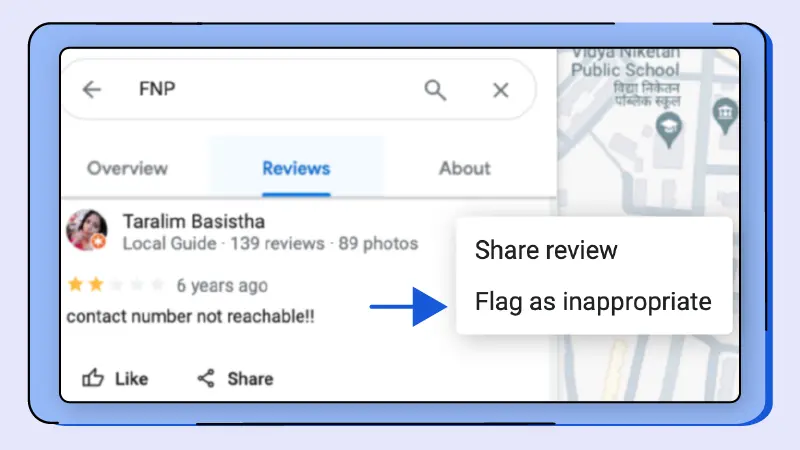Click 'Local Guide · 139 reviews · 89 photos' text
Screen dimensions: 800x450
click(x=270, y=243)
